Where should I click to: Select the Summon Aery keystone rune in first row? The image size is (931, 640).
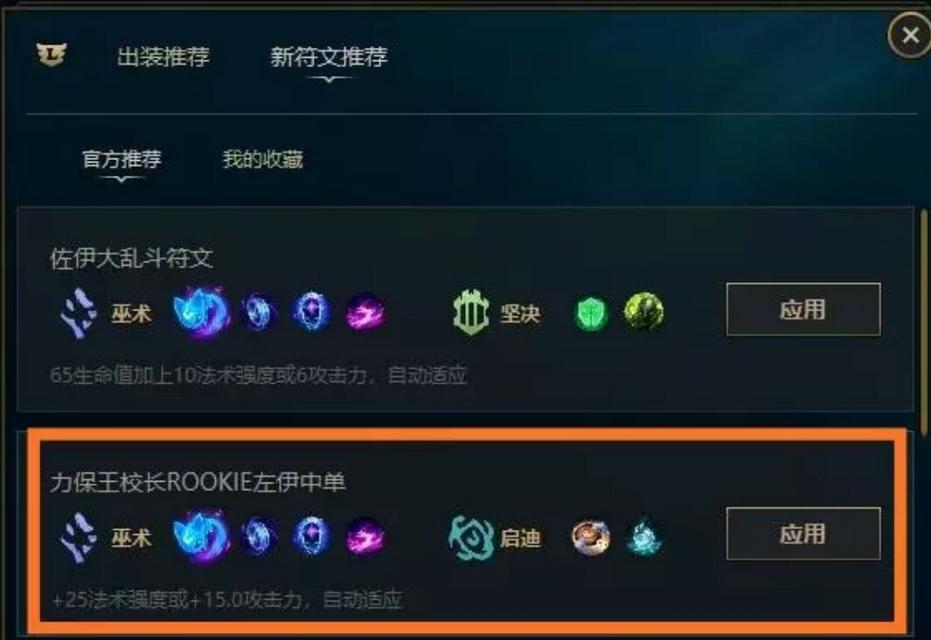(x=201, y=311)
